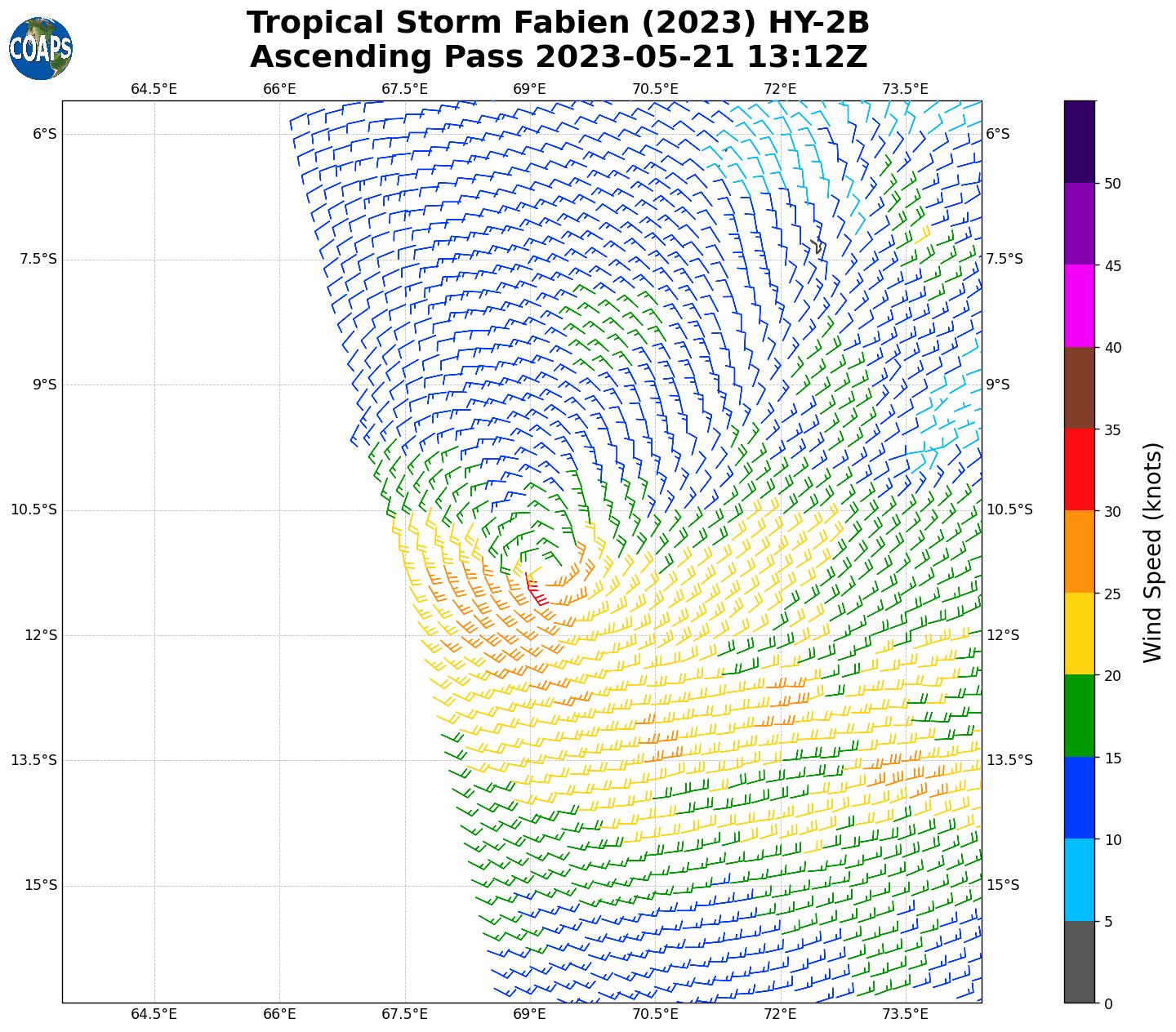The width and height of the screenshot is (1176, 1032).
Task: Click the Ascending Pass timestamp subtitle
Action: [x=558, y=57]
